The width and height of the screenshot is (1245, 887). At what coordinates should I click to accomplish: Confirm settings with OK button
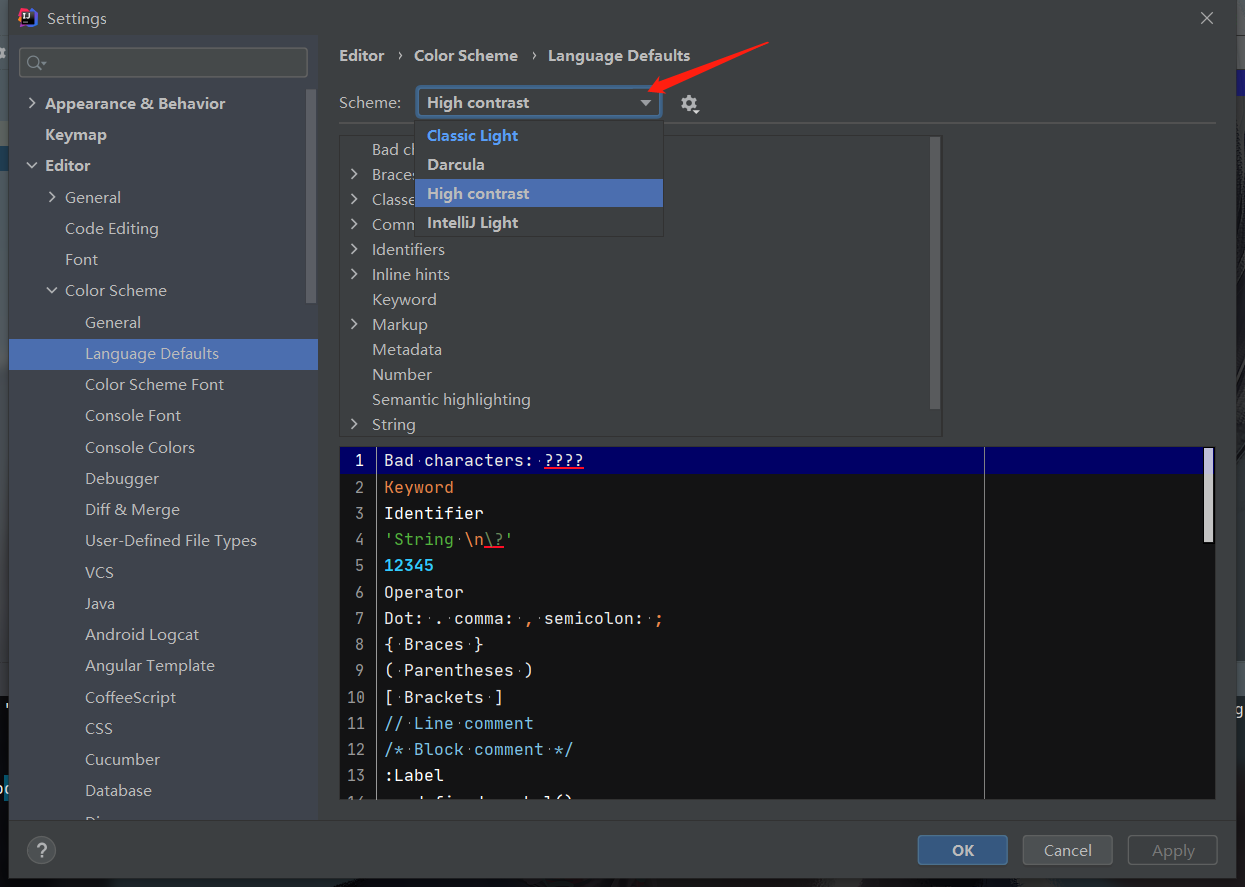(x=962, y=850)
